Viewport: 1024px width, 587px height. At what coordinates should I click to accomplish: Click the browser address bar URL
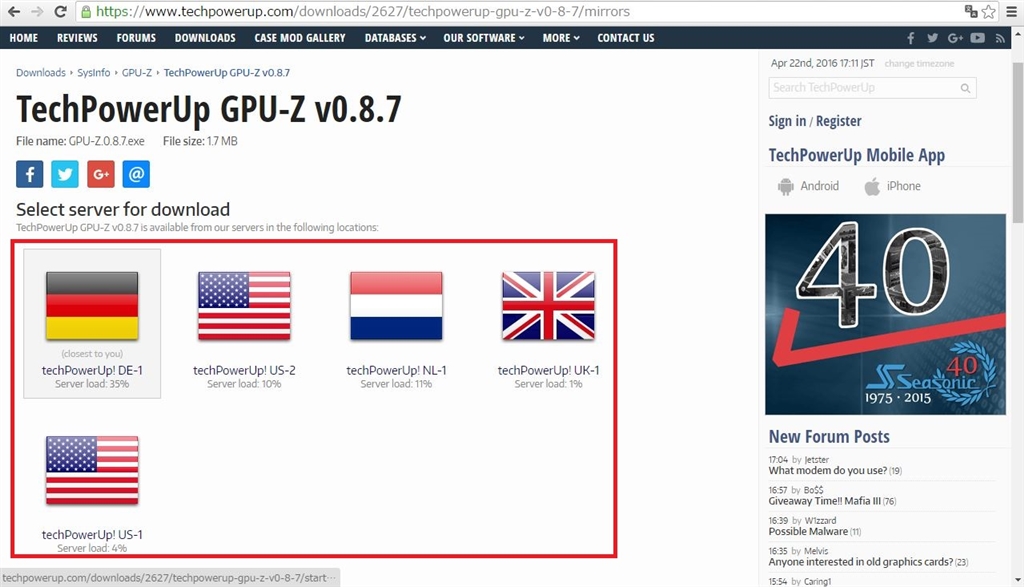coord(362,11)
